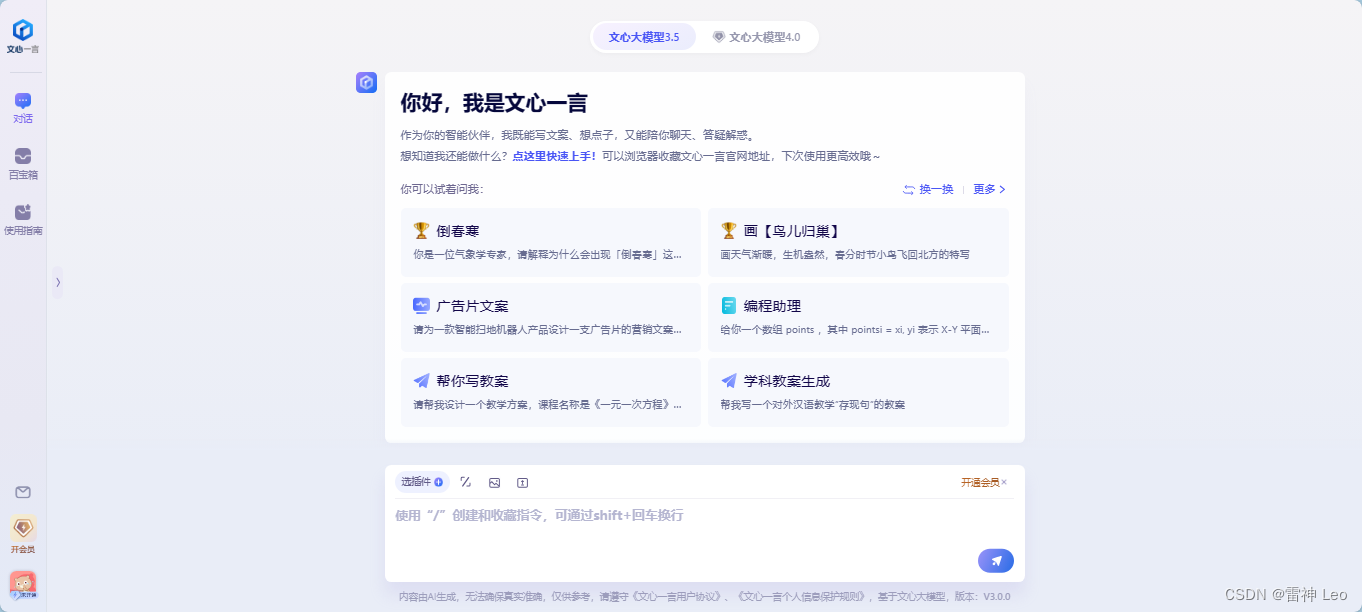The height and width of the screenshot is (612, 1362).
Task: Click 更多 to see more prompts
Action: tap(989, 189)
